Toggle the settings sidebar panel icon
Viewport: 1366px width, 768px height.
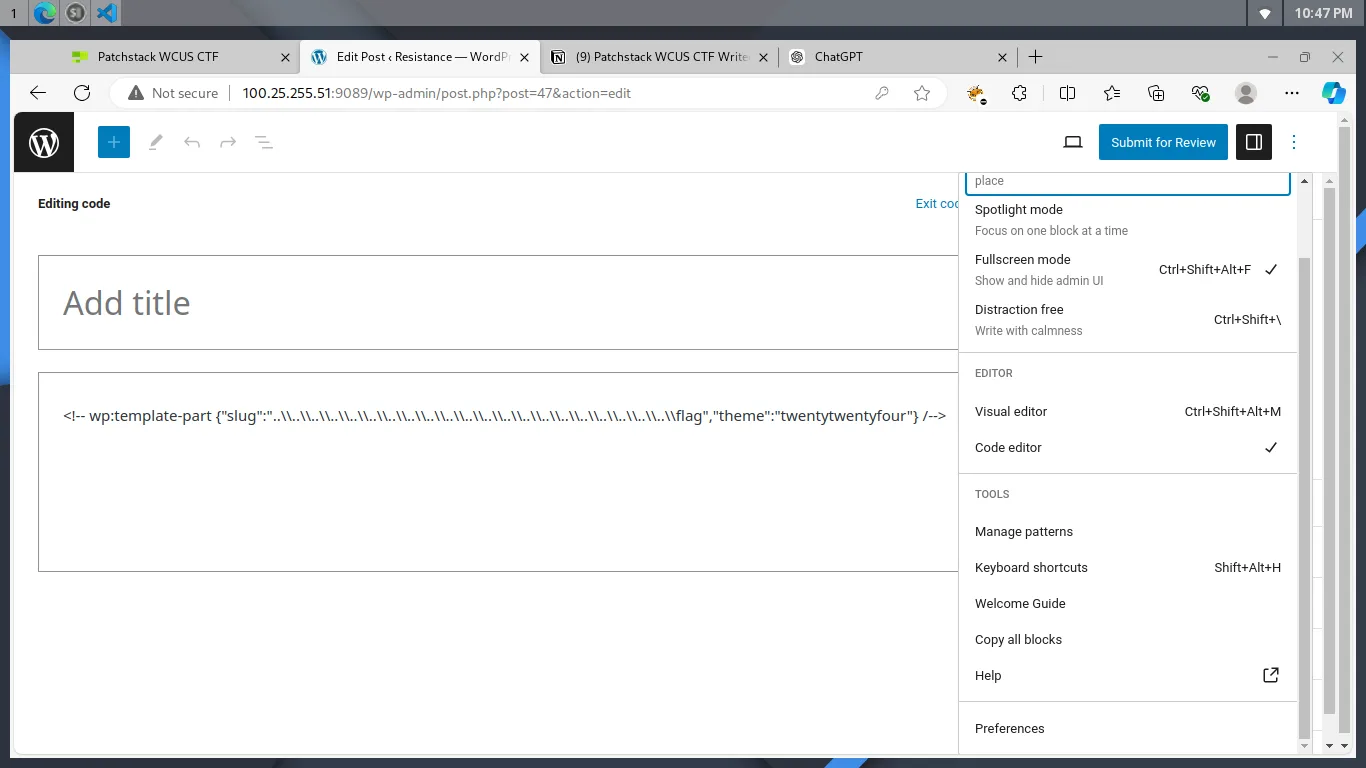tap(1254, 142)
